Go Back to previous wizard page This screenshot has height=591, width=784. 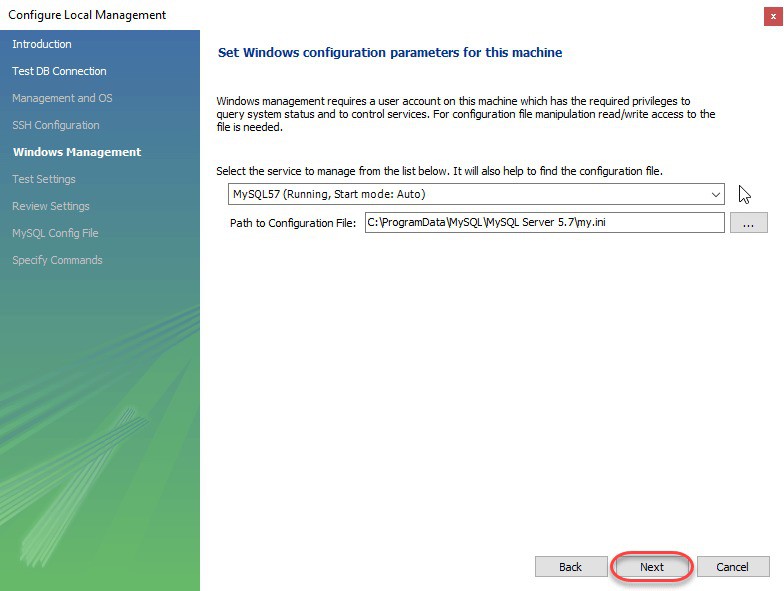click(x=570, y=566)
